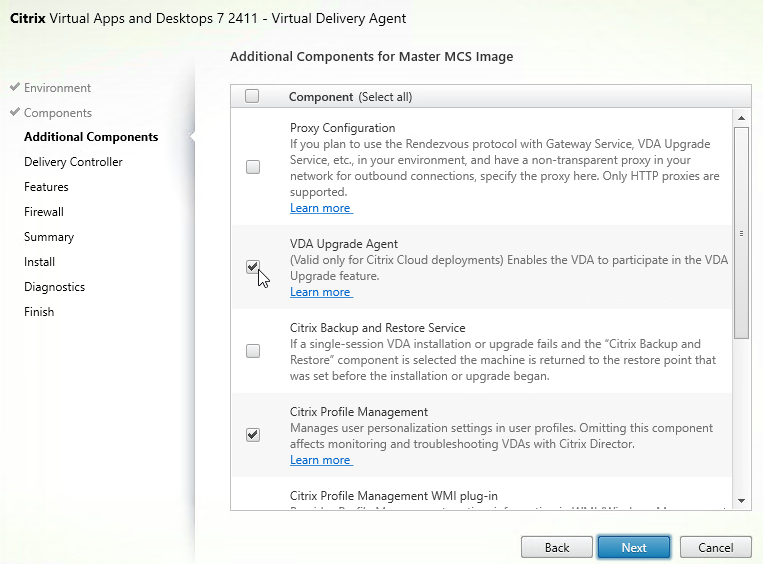Screen dimensions: 763x564
Task: Click the Environment step checkmark icon
Action: tap(15, 87)
